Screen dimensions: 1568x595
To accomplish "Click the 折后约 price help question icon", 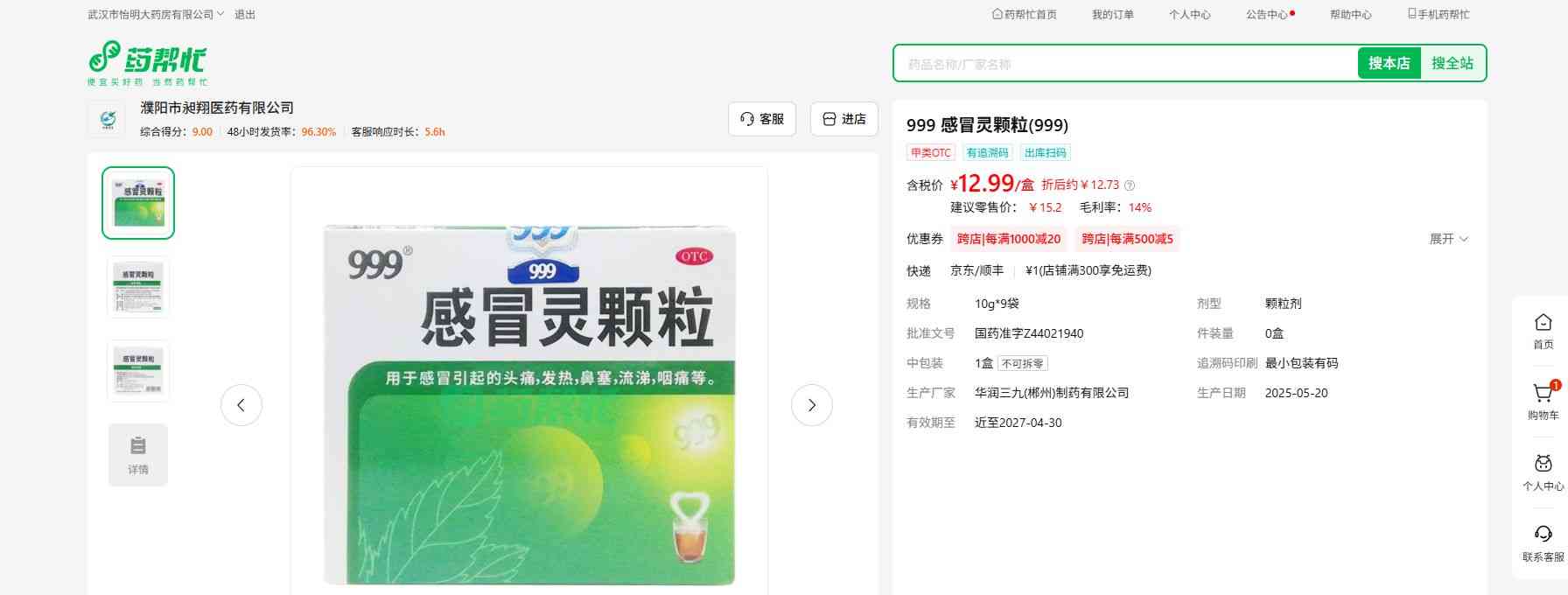I will pos(1130,185).
